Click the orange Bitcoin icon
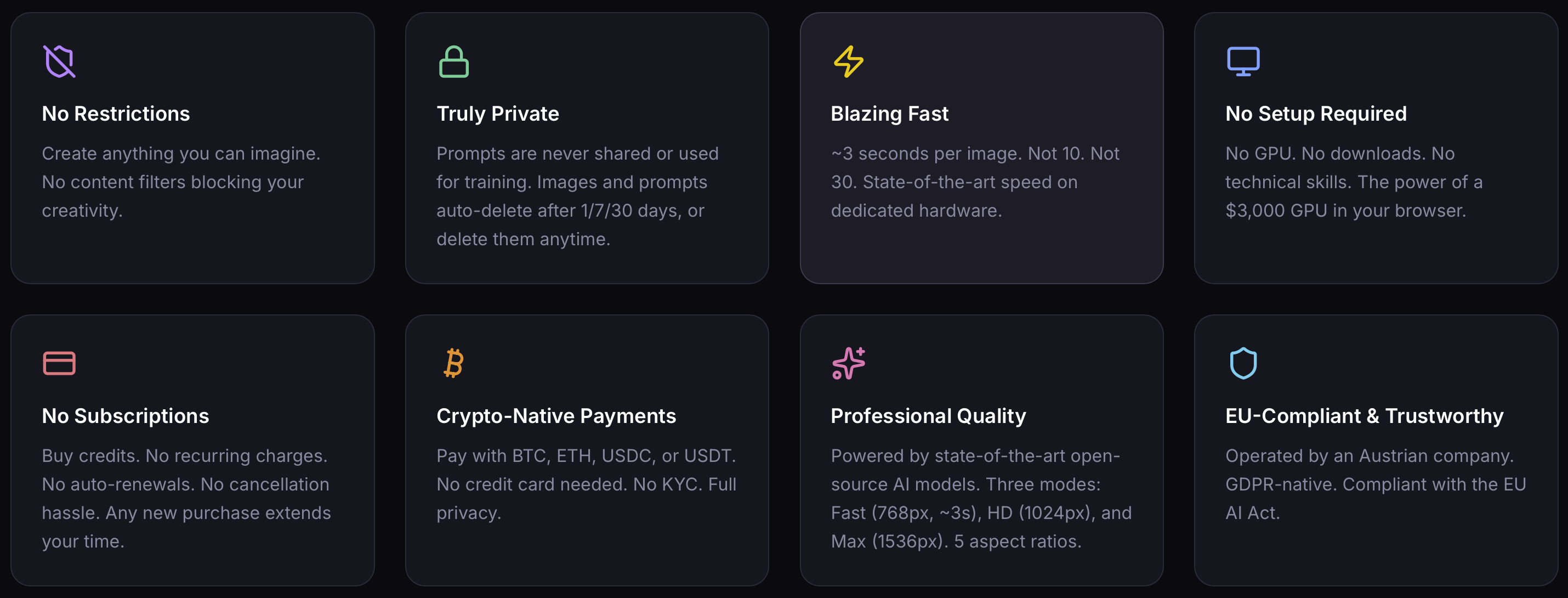 point(453,364)
